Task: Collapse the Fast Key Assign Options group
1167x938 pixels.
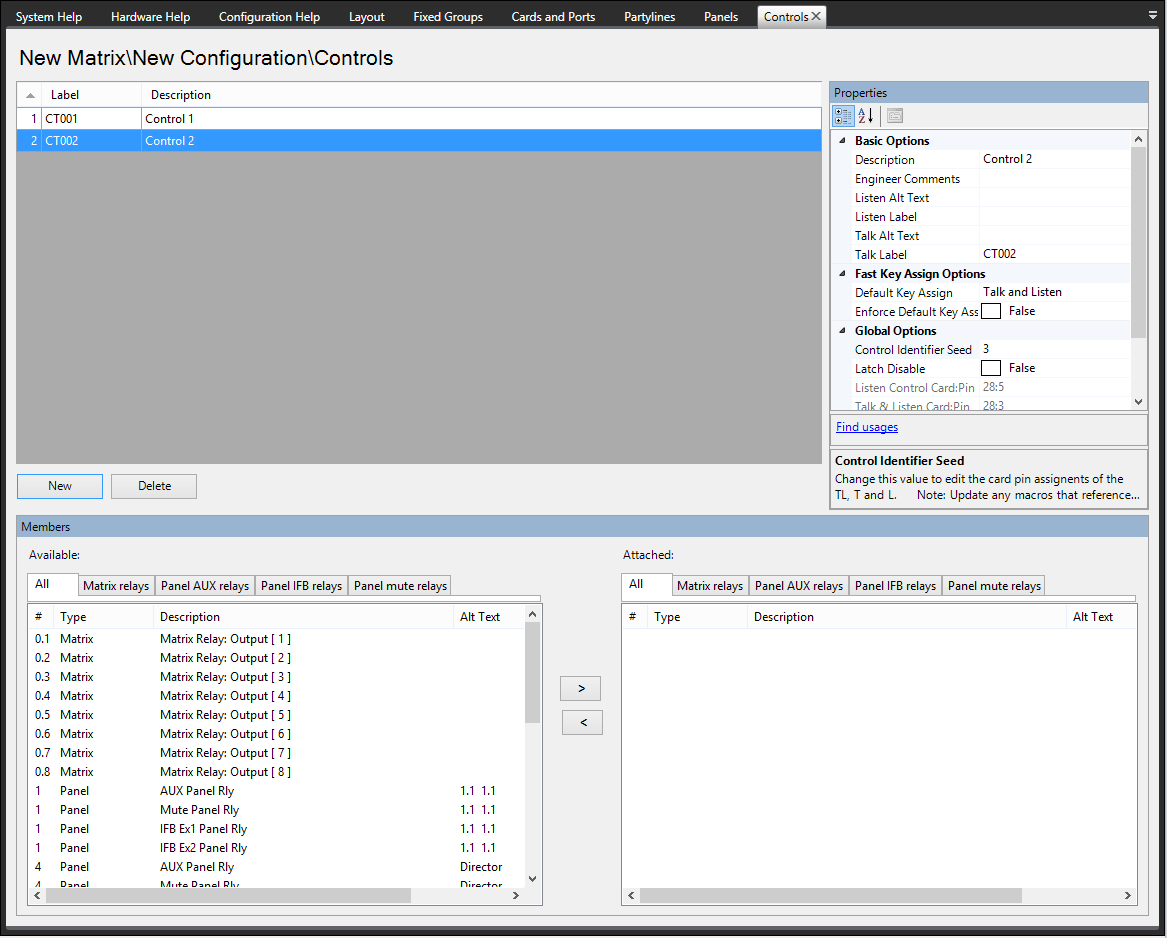Action: click(842, 274)
